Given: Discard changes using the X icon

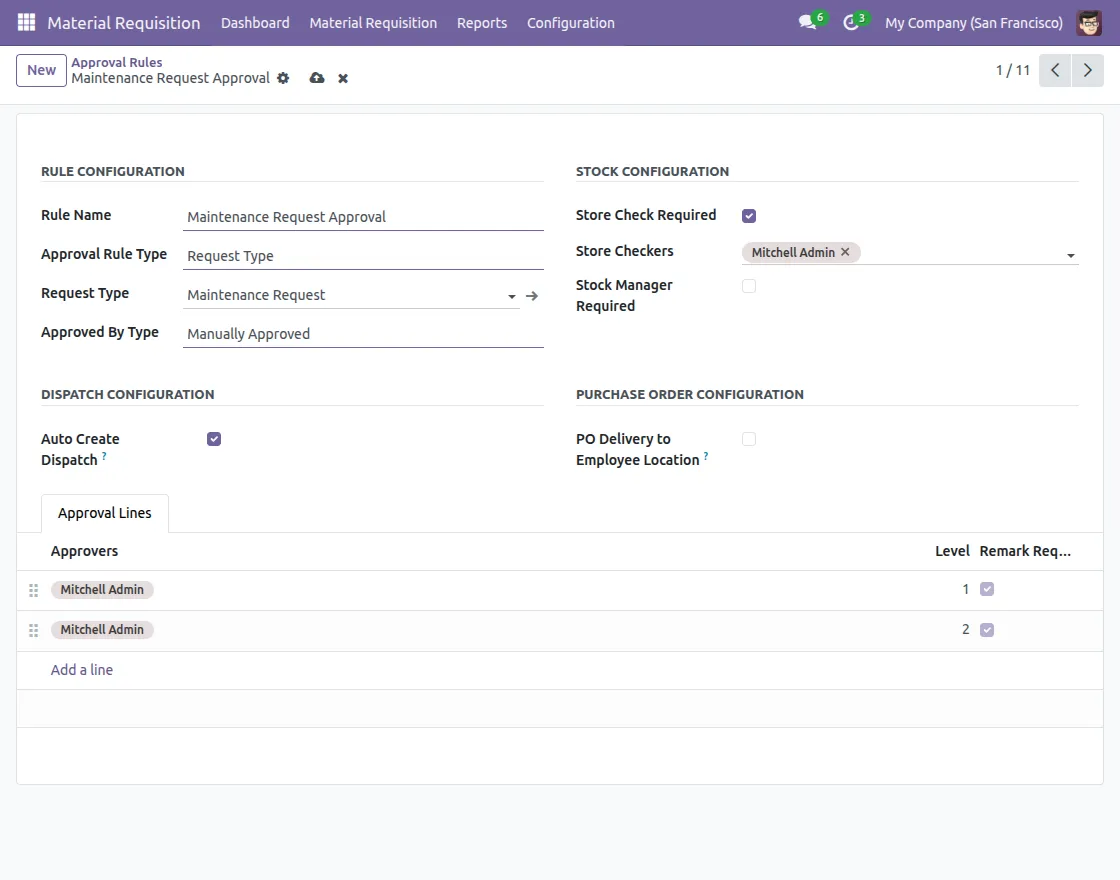Looking at the screenshot, I should click(342, 78).
